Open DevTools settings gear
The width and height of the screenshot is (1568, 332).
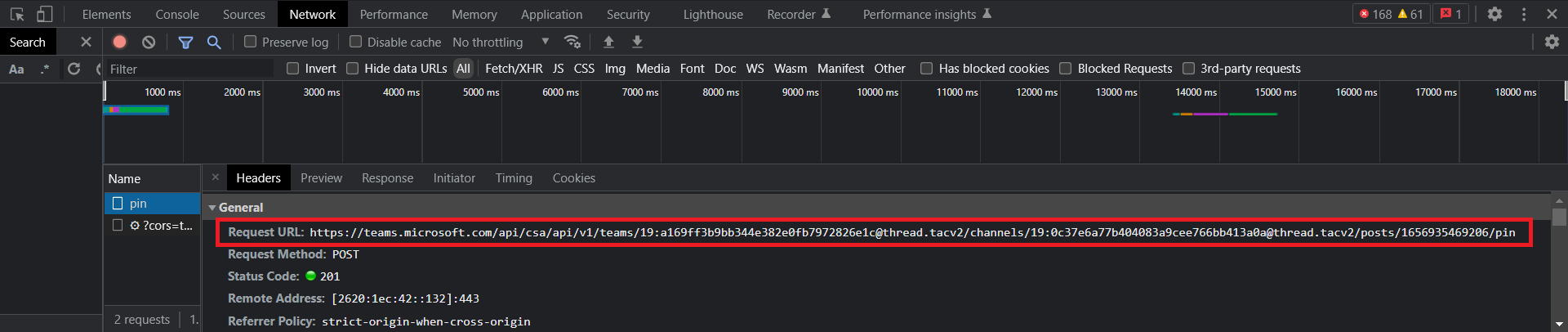tap(1494, 14)
